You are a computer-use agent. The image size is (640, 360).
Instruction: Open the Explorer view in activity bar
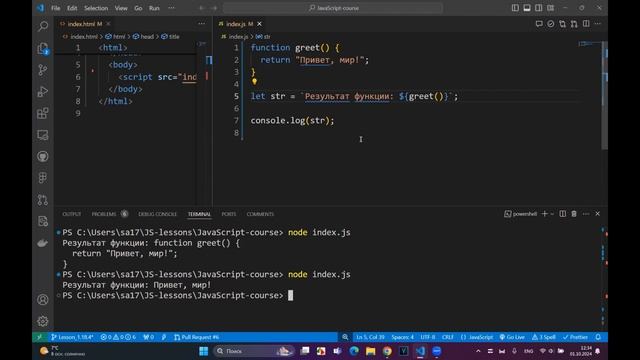click(42, 48)
